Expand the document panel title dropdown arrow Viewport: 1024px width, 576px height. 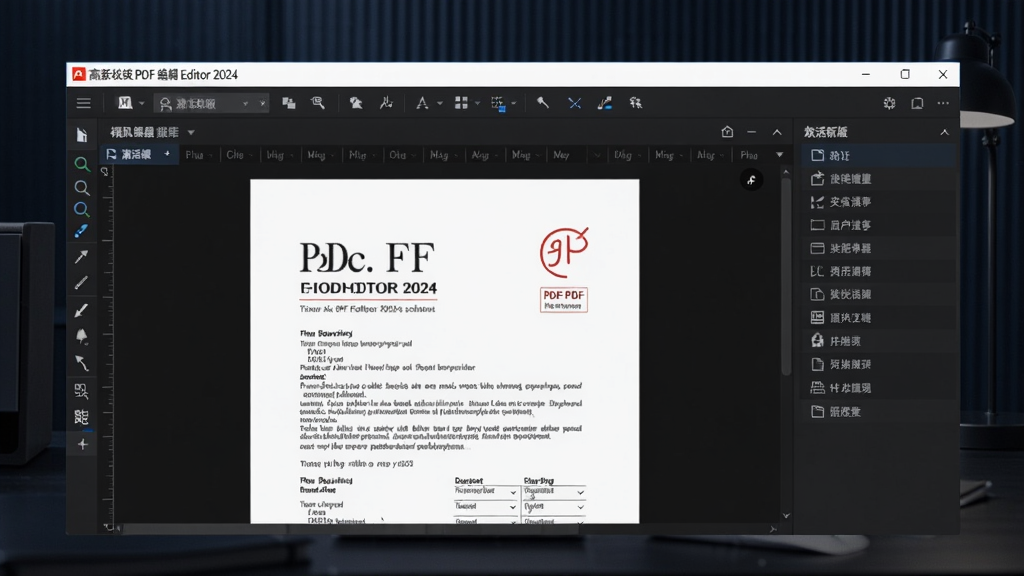point(191,133)
